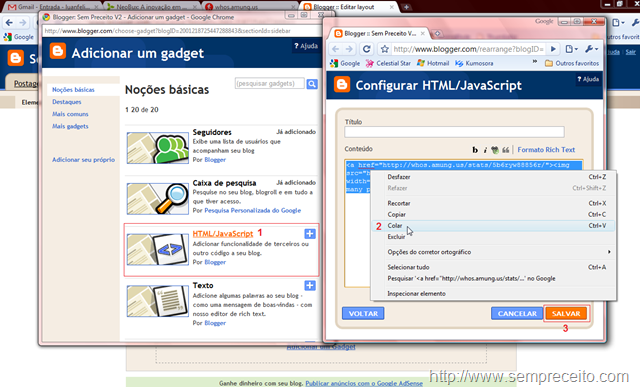Image resolution: width=640 pixels, height=387 pixels.
Task: Choose Recortar in the context menu
Action: pyautogui.click(x=493, y=203)
